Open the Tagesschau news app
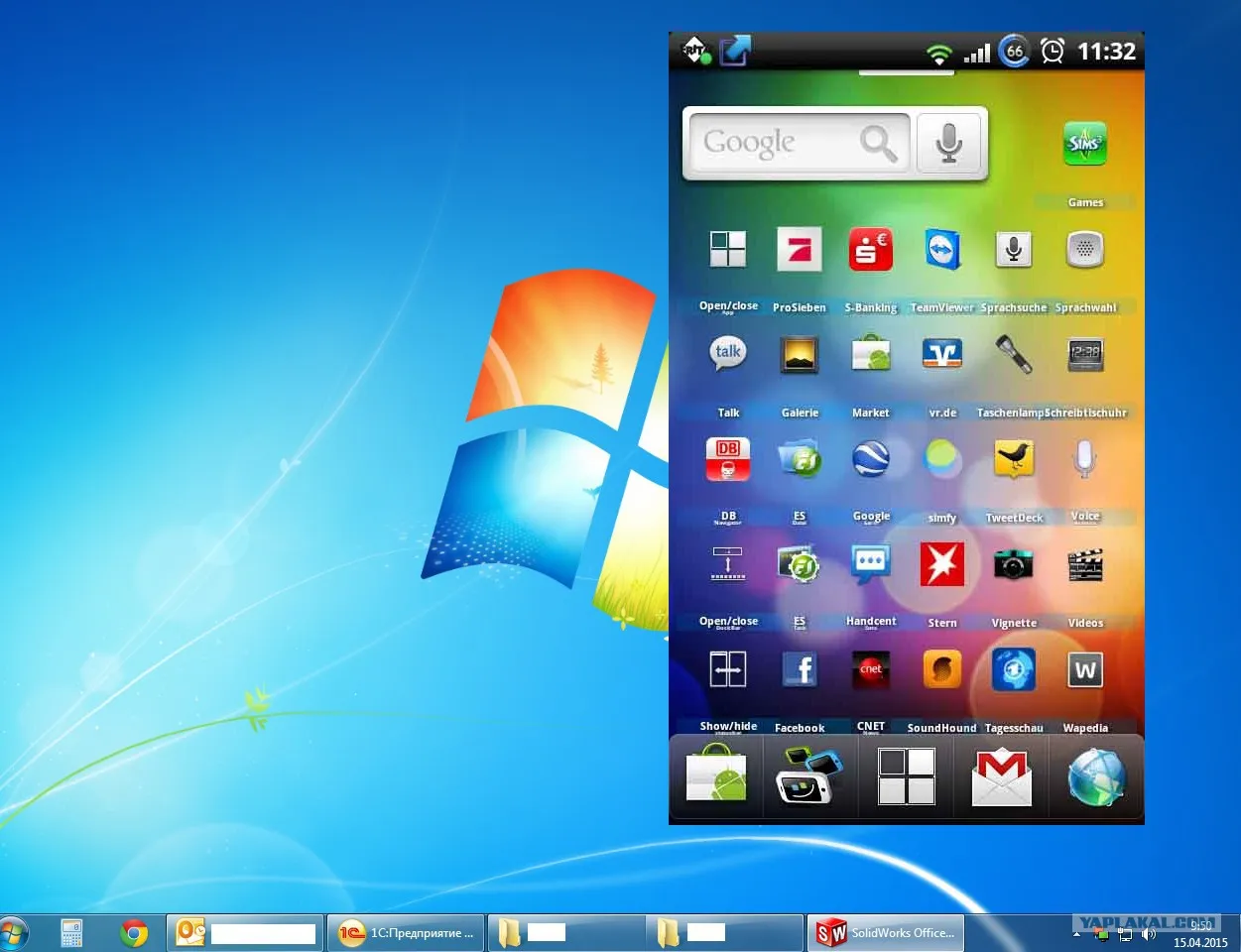This screenshot has width=1241, height=952. pyautogui.click(x=1013, y=669)
